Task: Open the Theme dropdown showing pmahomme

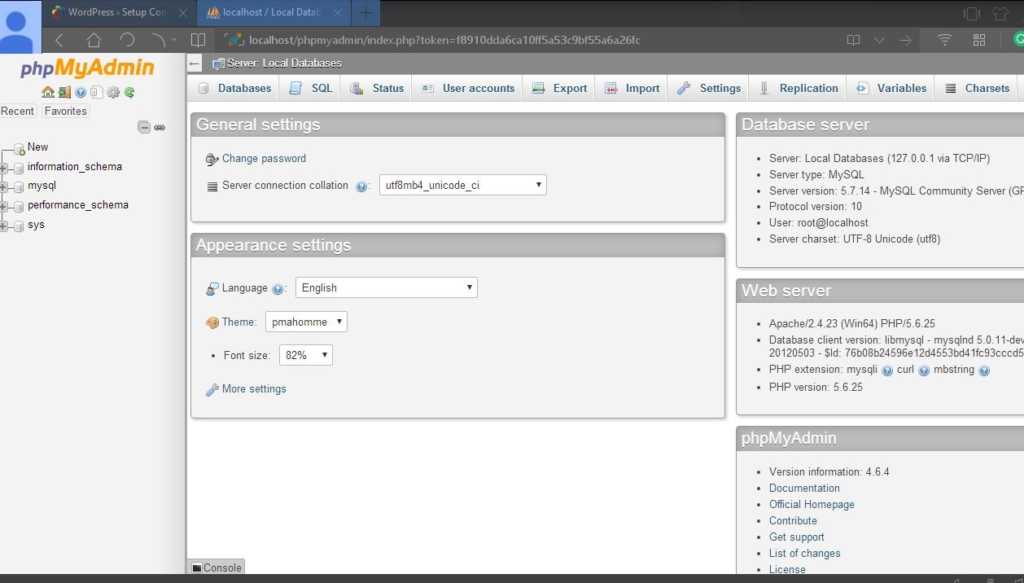Action: [306, 322]
